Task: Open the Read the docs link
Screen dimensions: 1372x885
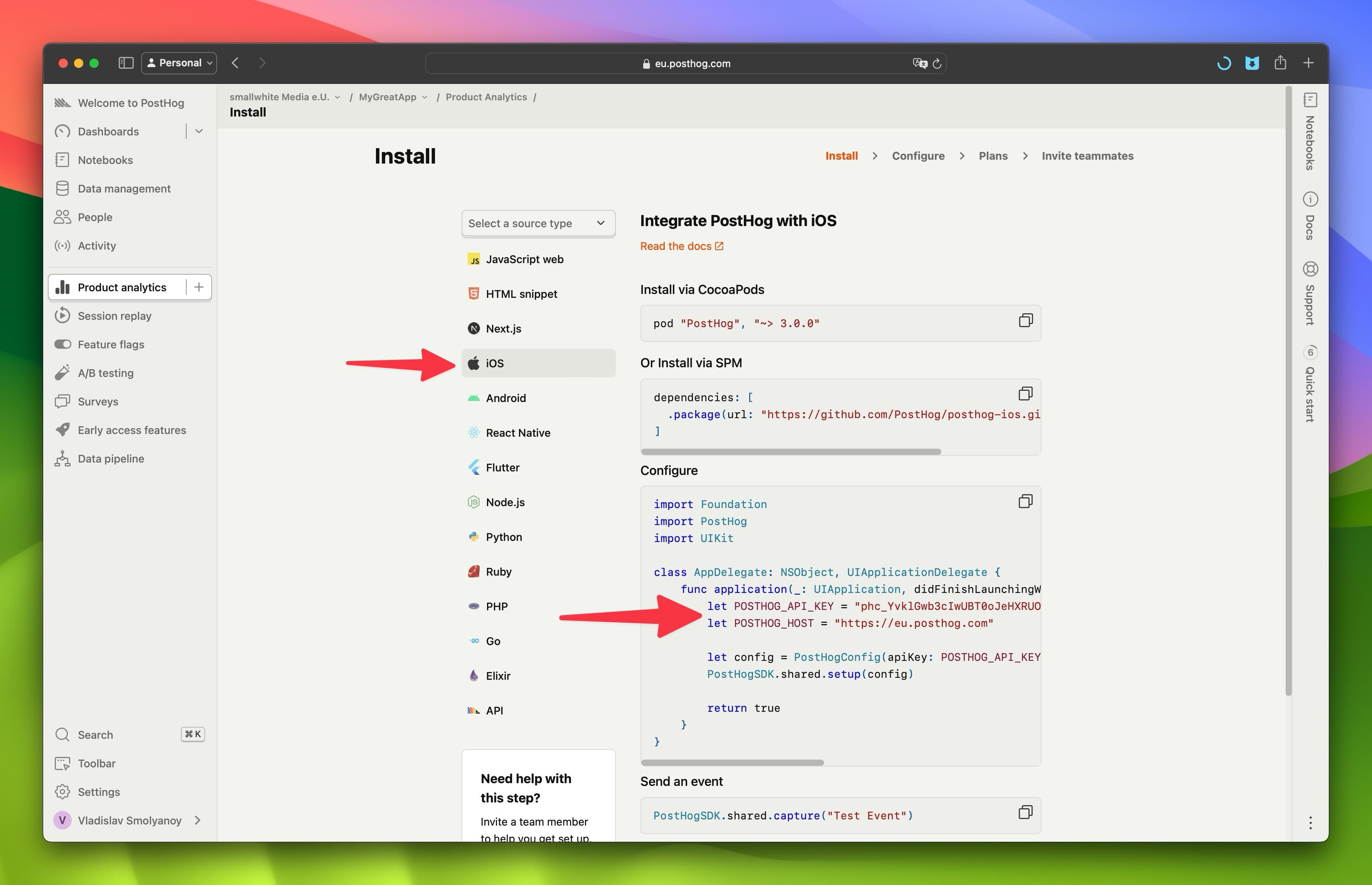Action: 682,246
